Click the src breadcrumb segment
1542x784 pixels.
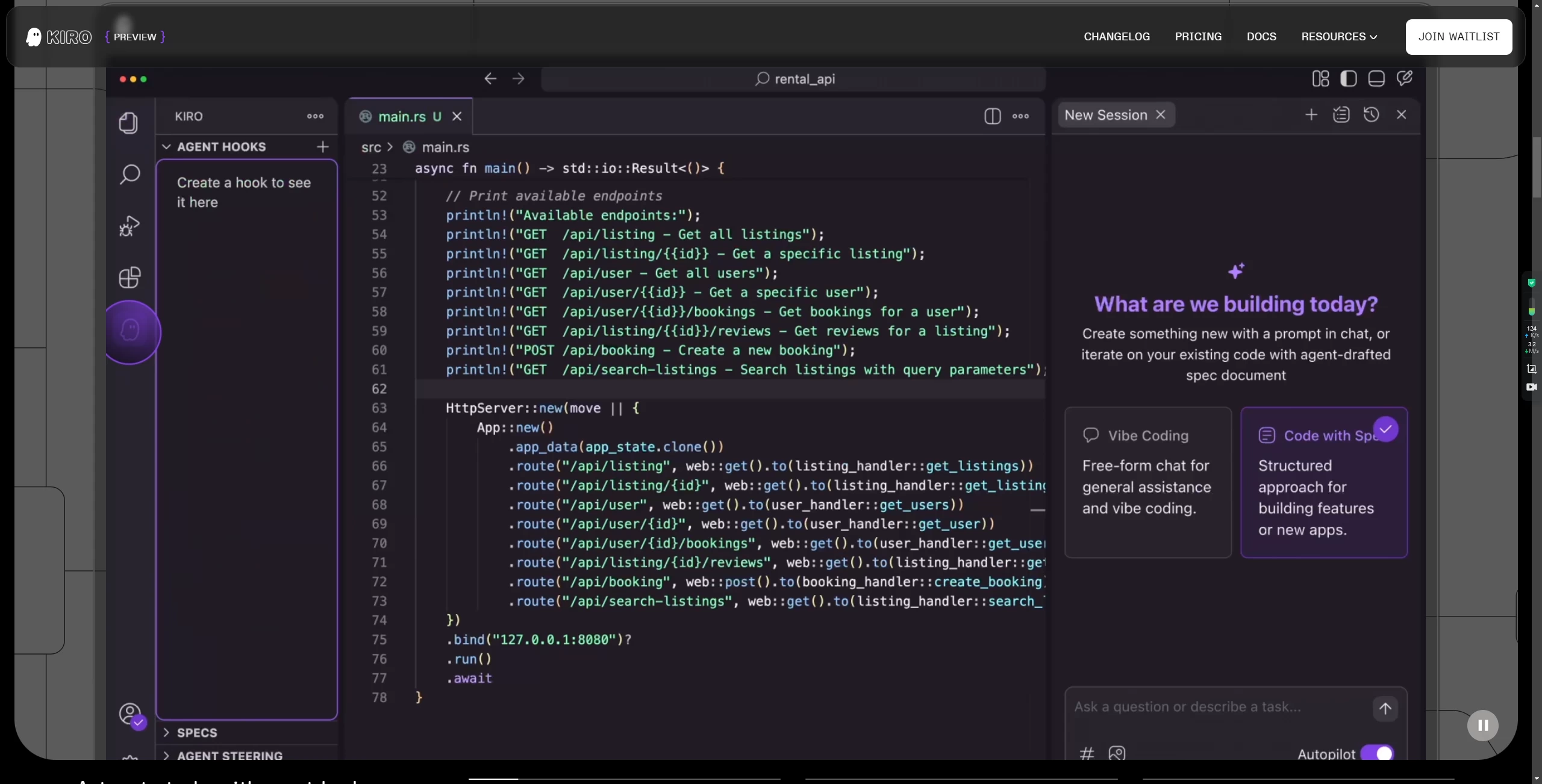click(371, 148)
